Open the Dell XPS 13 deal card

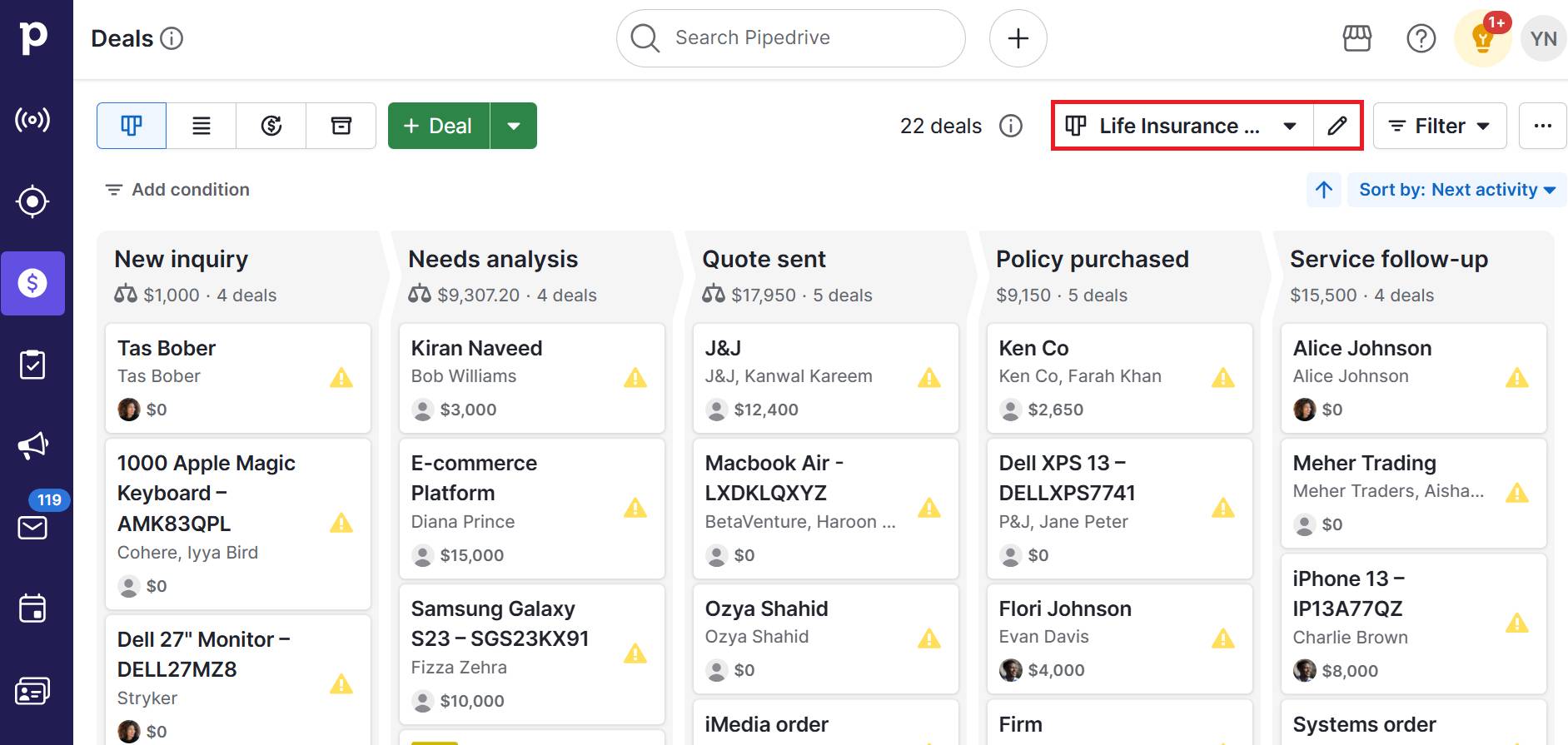pyautogui.click(x=1120, y=509)
